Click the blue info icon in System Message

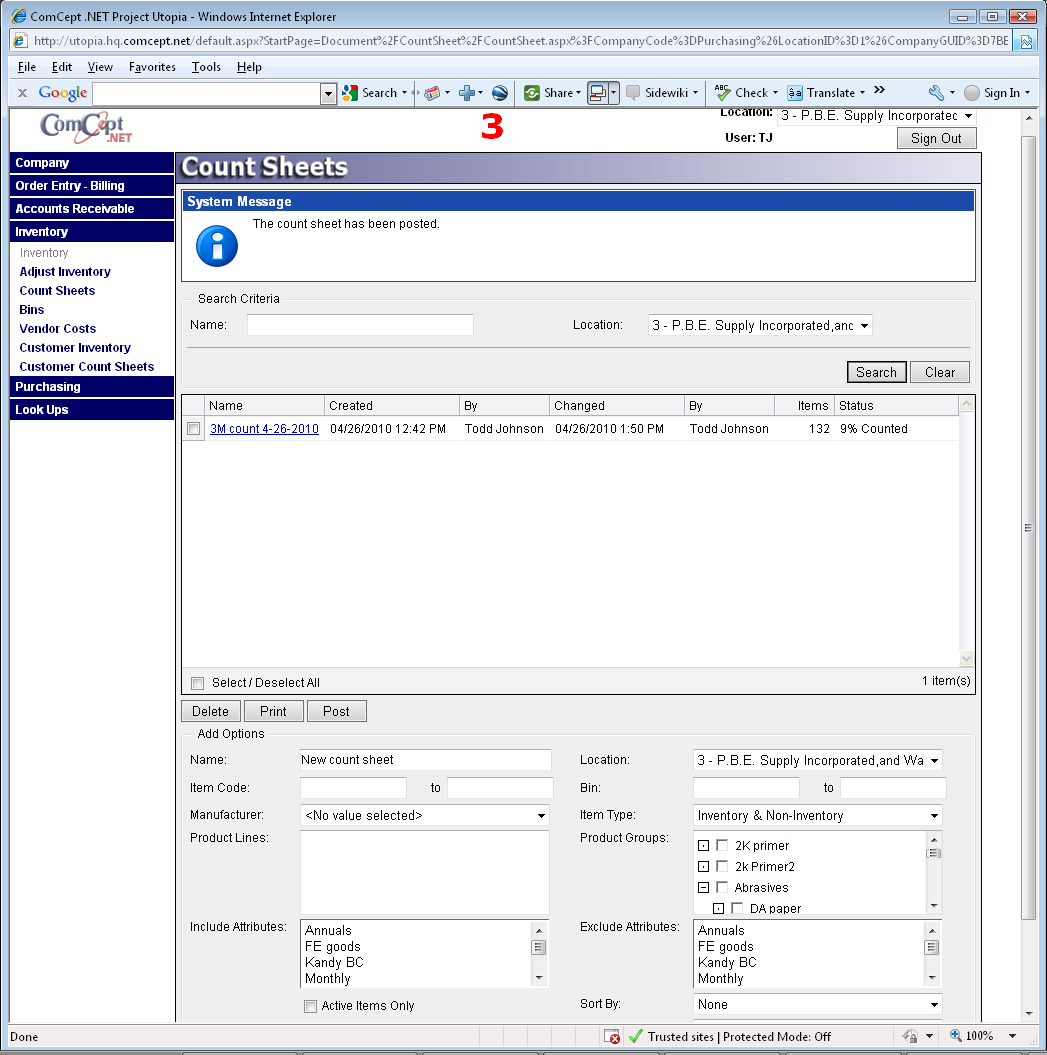[x=217, y=246]
